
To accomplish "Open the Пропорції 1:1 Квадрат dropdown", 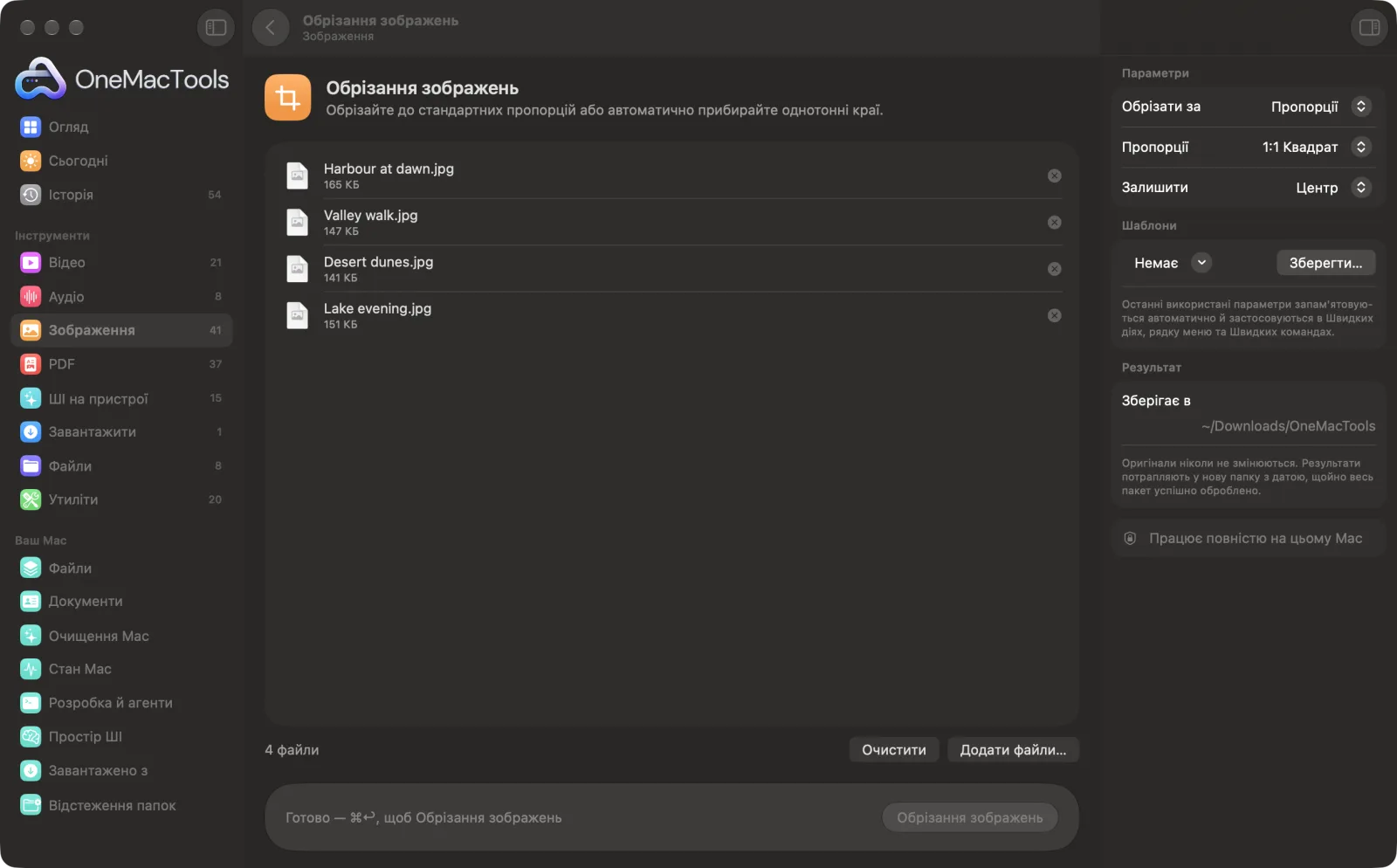I will point(1317,147).
